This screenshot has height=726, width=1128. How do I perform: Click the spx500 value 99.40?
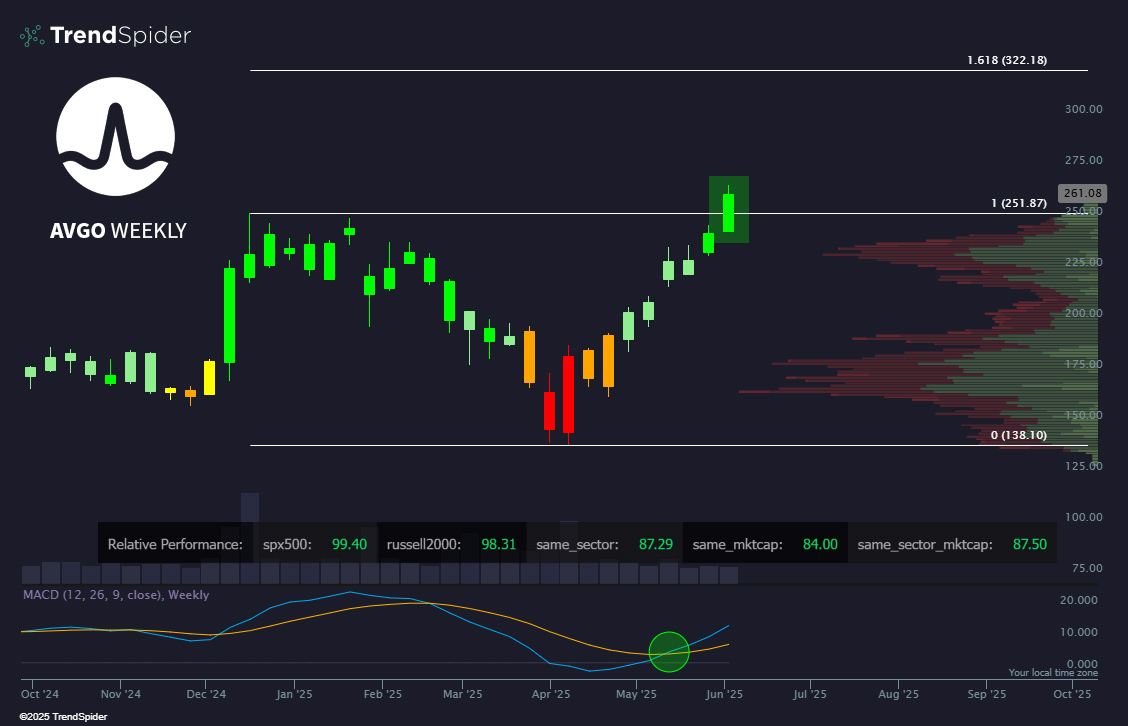point(349,545)
